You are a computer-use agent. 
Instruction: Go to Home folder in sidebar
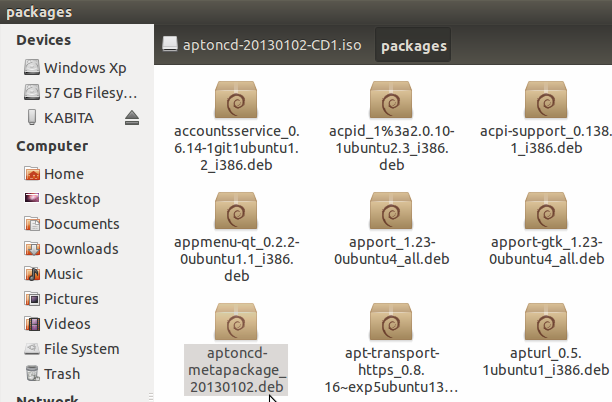(x=64, y=174)
